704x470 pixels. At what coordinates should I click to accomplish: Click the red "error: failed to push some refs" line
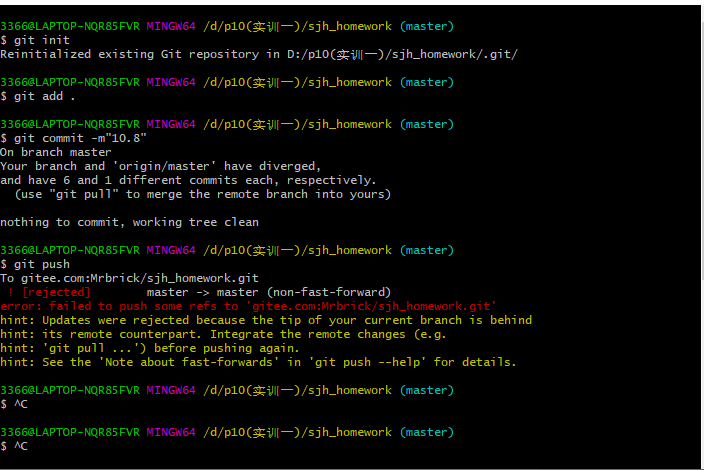pos(248,306)
